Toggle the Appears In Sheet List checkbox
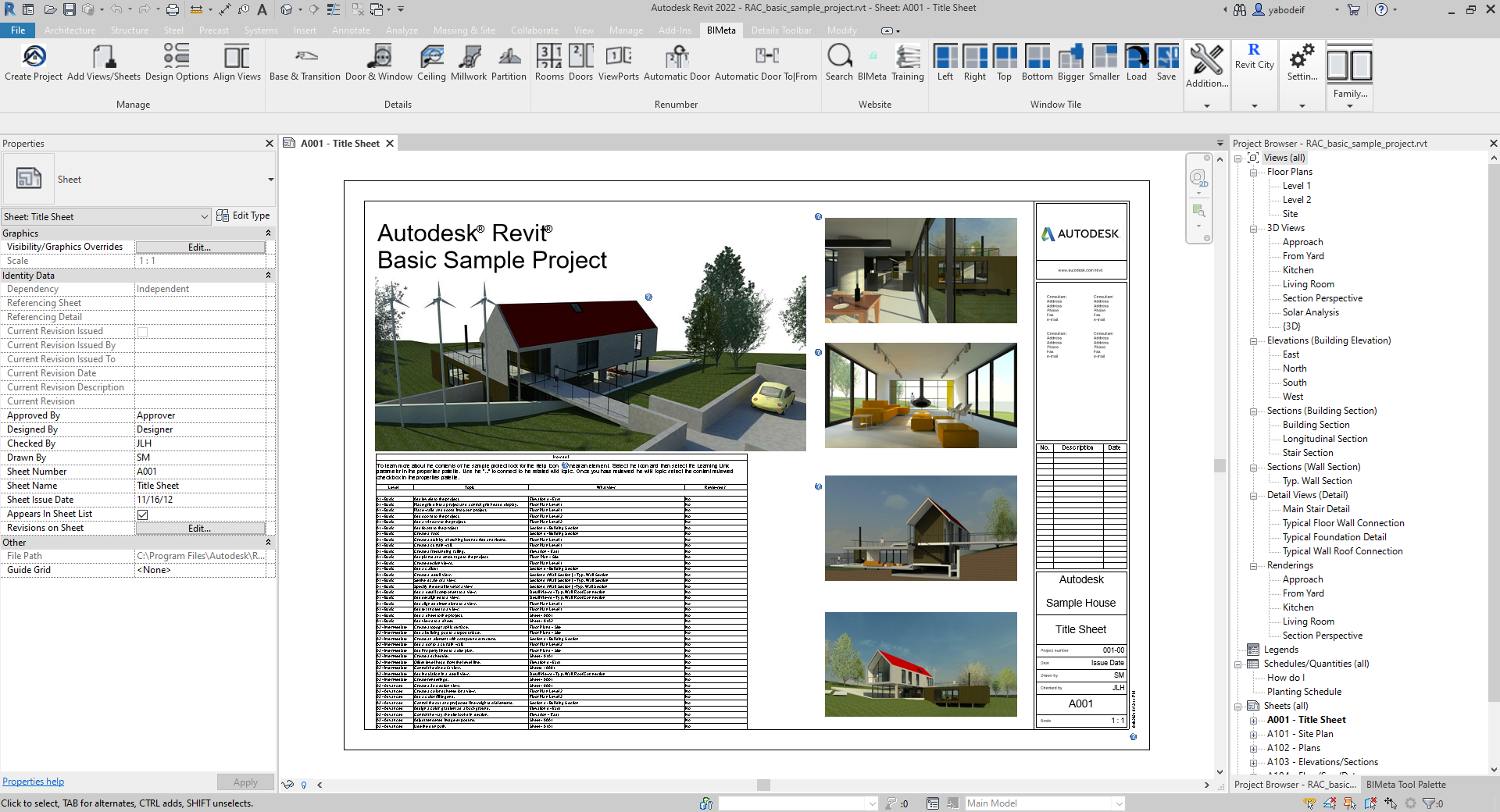The image size is (1500, 812). pos(143,515)
